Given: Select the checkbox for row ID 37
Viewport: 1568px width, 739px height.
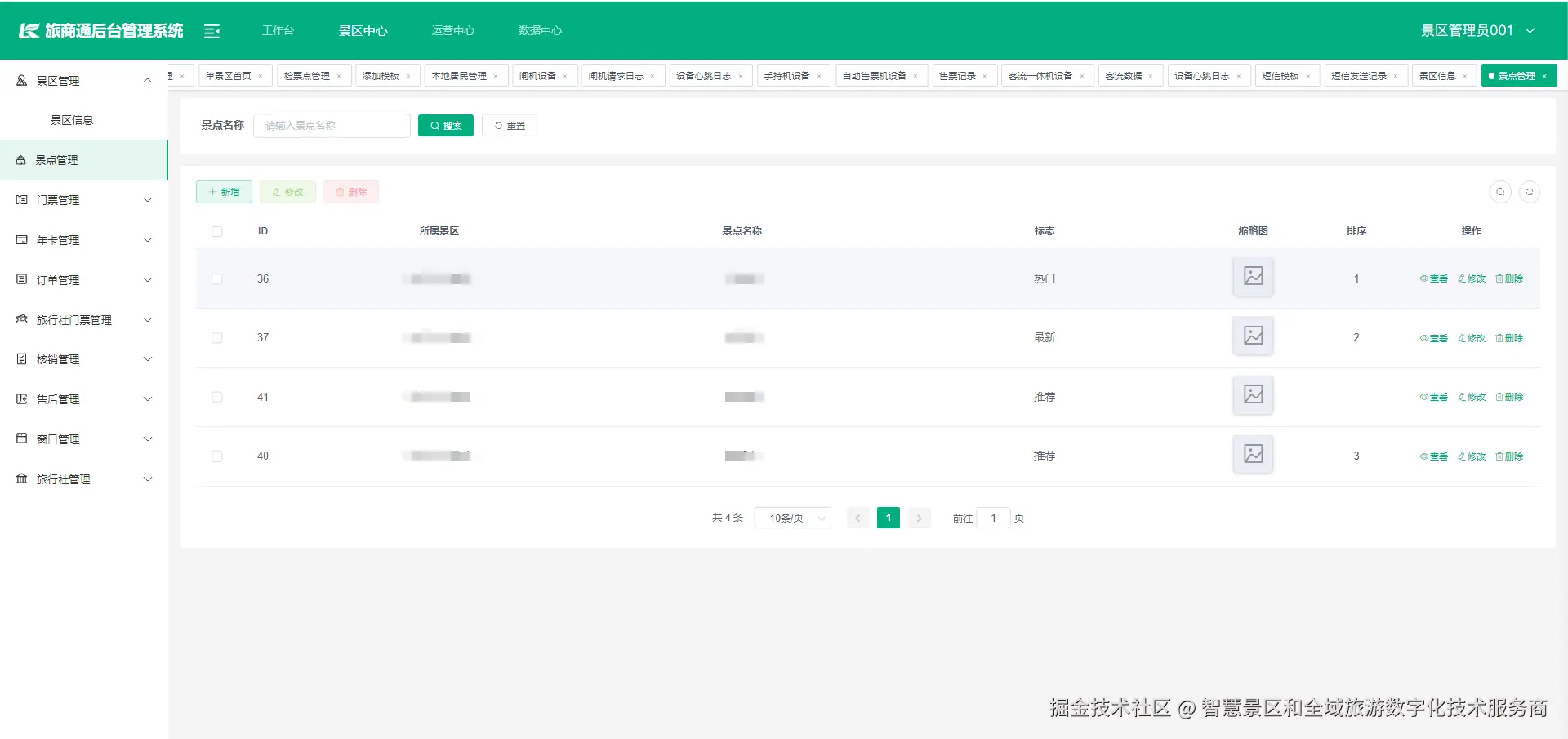Looking at the screenshot, I should (217, 337).
